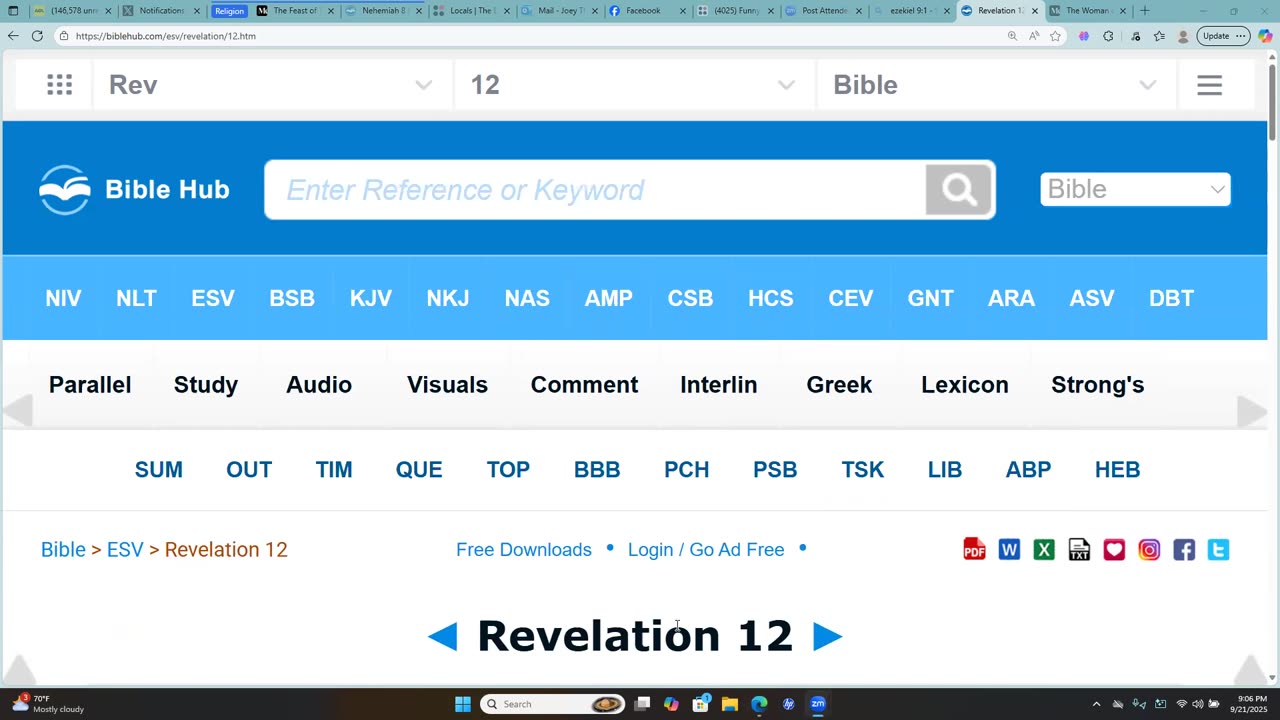Open the SUM summary link

coord(159,469)
